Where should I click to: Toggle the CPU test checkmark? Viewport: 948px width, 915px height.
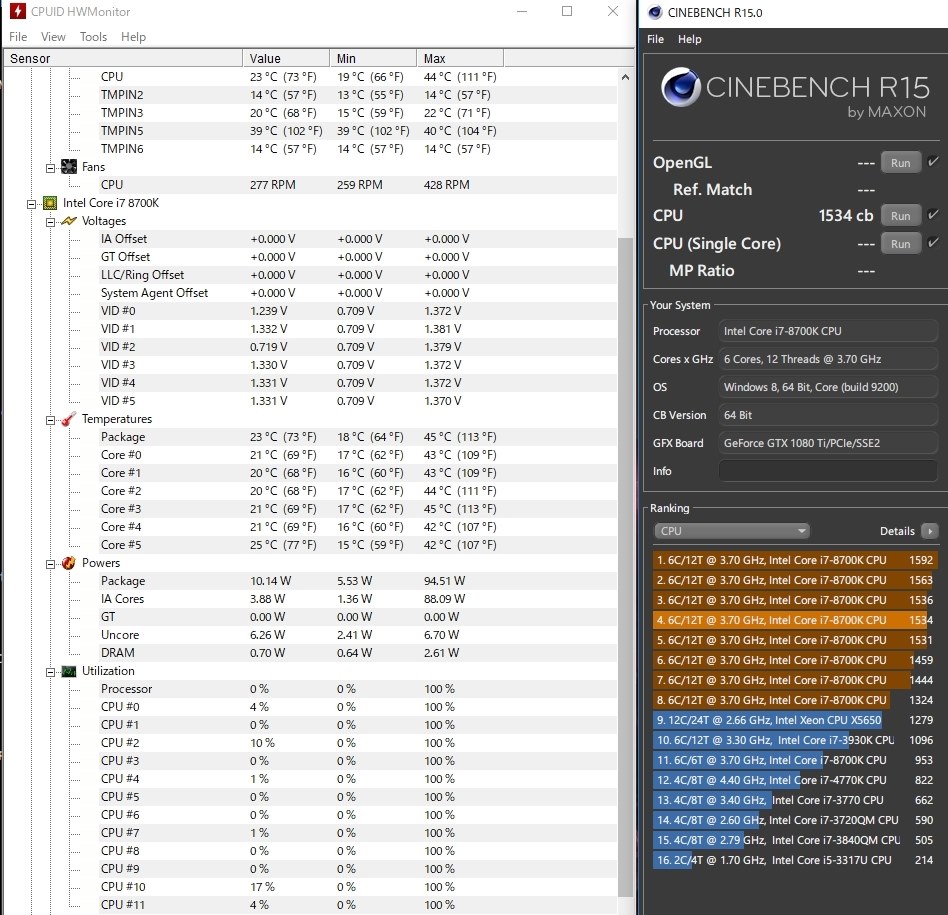tap(933, 214)
